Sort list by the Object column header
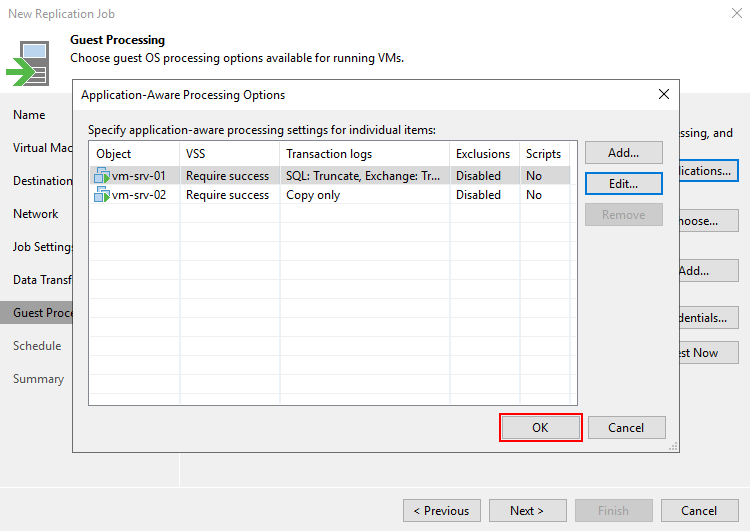 [133, 154]
